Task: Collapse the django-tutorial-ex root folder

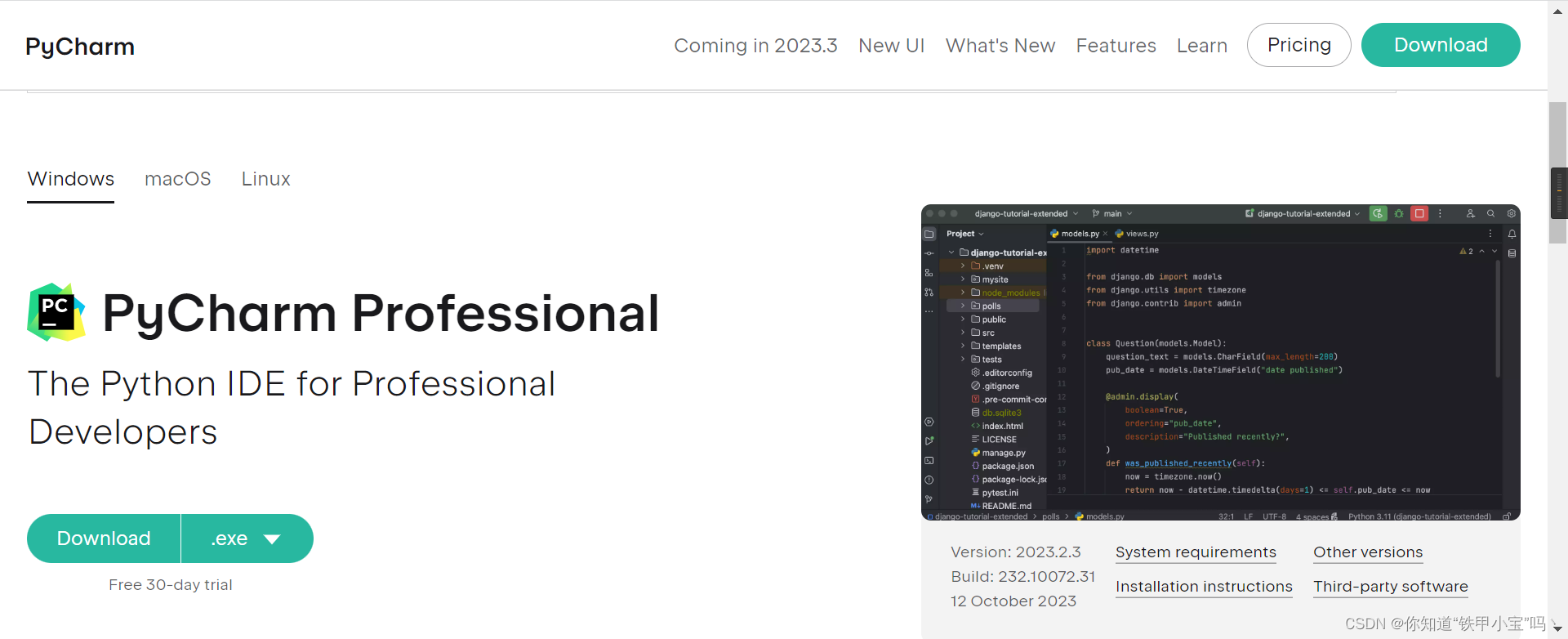Action: coord(951,252)
